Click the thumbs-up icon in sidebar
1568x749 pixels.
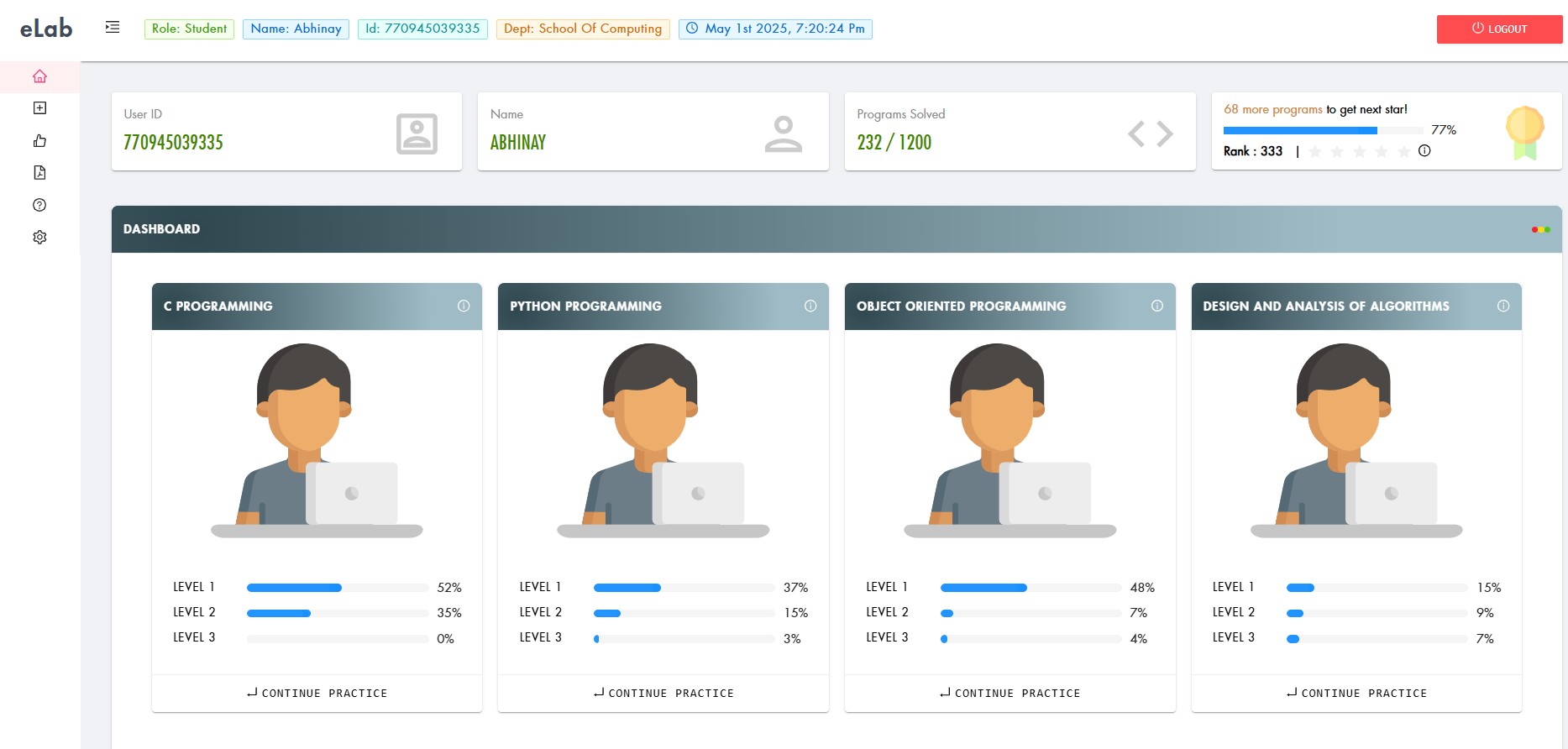pos(39,141)
